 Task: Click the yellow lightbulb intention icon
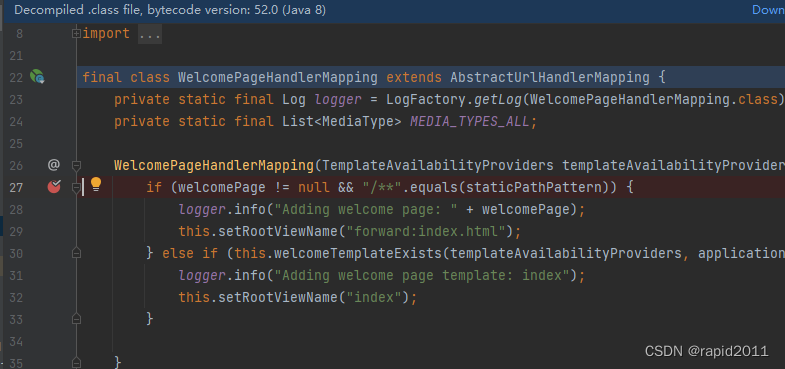click(96, 185)
